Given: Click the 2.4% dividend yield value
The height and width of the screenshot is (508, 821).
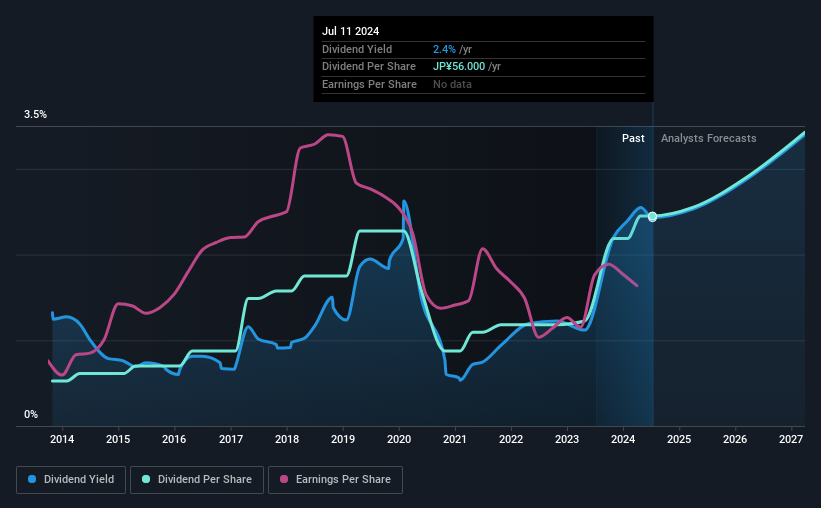Looking at the screenshot, I should point(444,49).
